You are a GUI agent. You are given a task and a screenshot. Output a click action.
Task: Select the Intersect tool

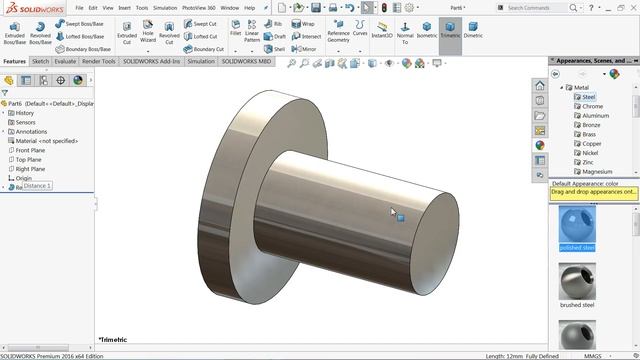[306, 36]
